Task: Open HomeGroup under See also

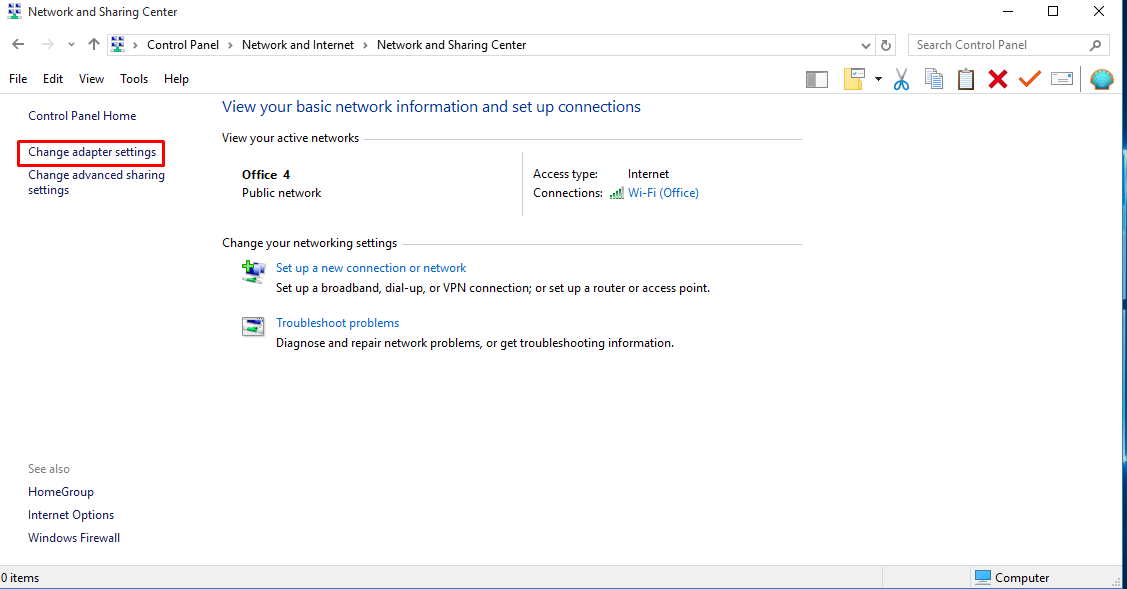Action: [x=61, y=492]
